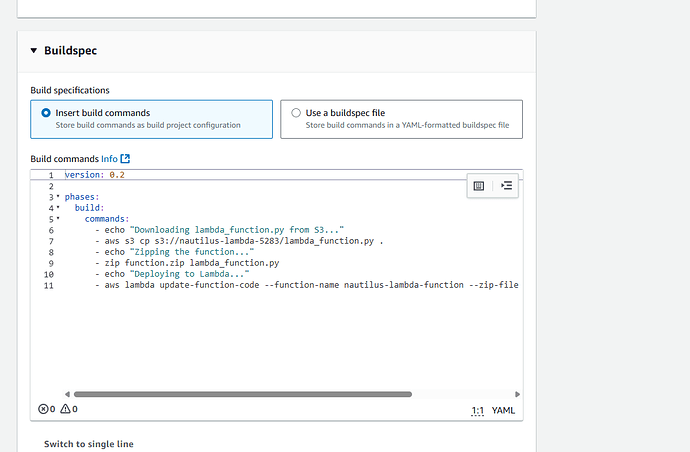Click the indent icon in editor toolbar
Image resolution: width=690 pixels, height=452 pixels.
click(x=506, y=185)
